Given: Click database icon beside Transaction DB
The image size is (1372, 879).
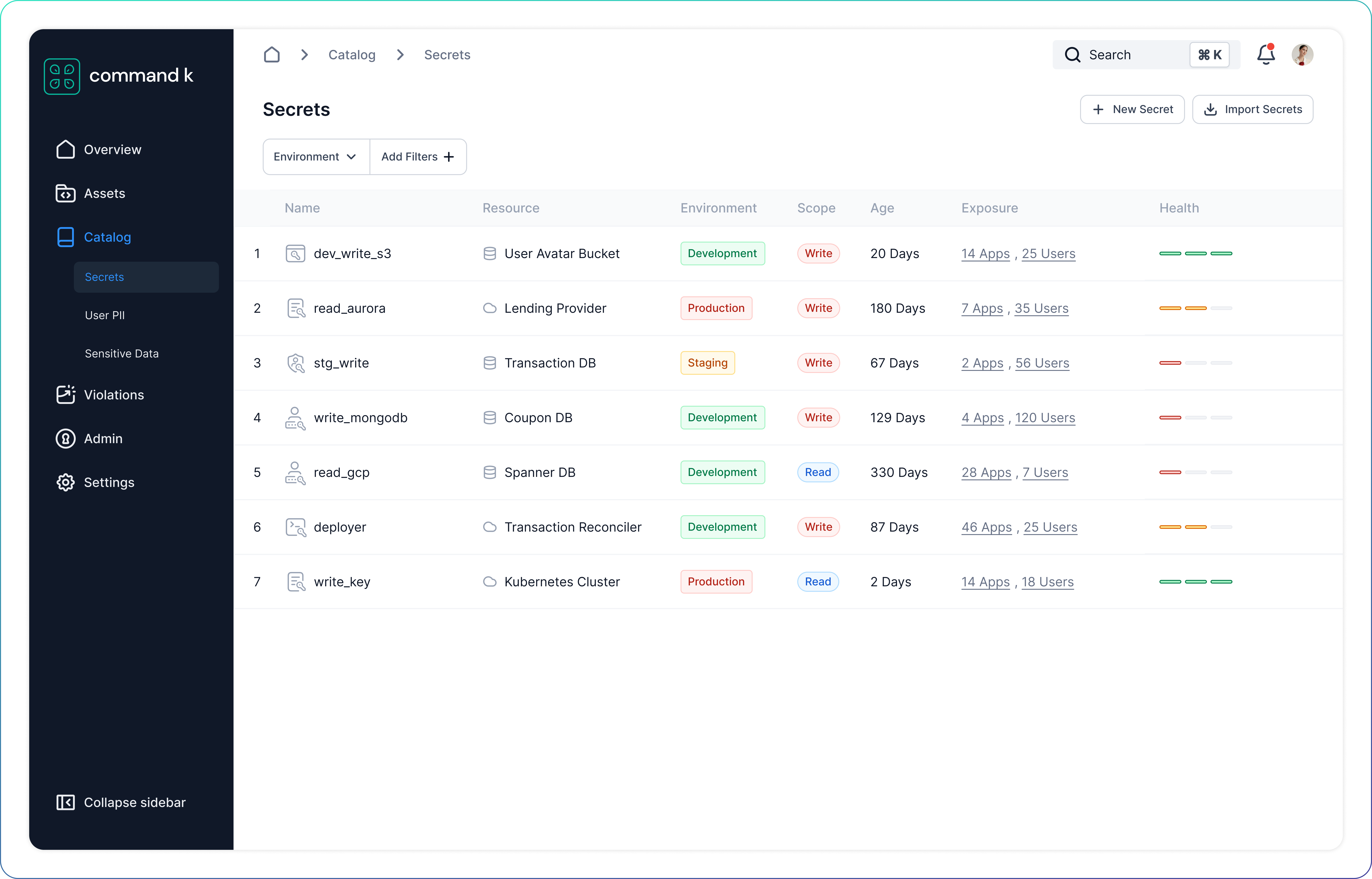Looking at the screenshot, I should pos(489,363).
